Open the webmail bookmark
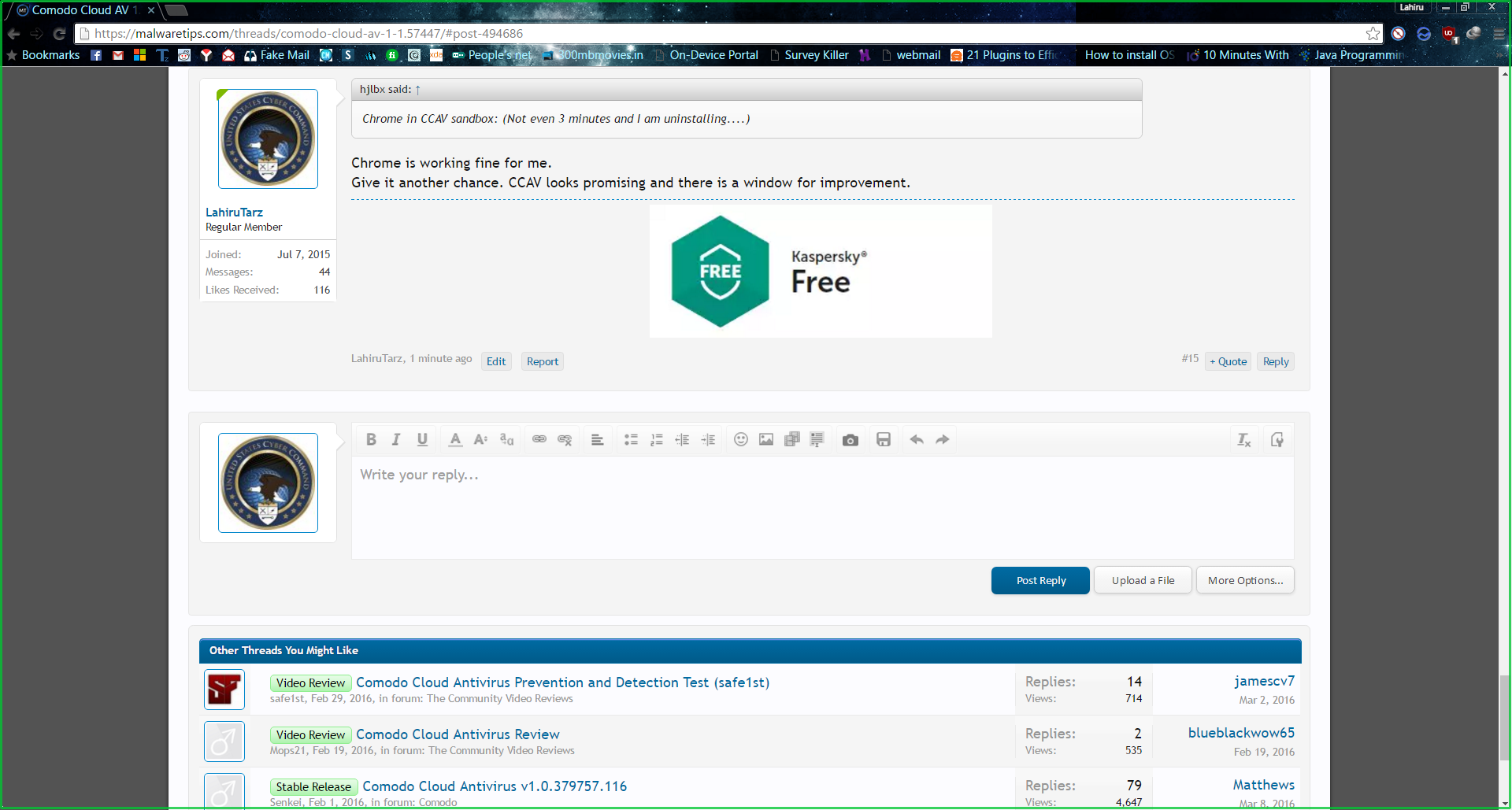This screenshot has width=1512, height=810. point(911,55)
